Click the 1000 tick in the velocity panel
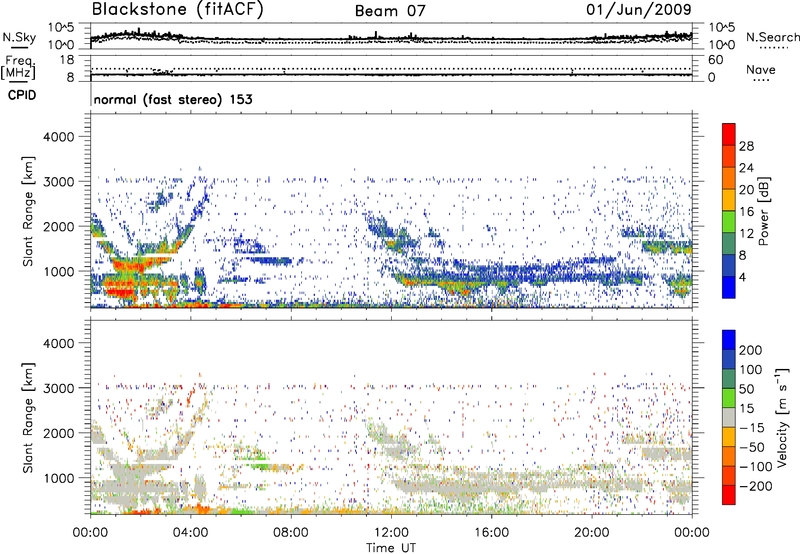800x554 pixels. (59, 478)
